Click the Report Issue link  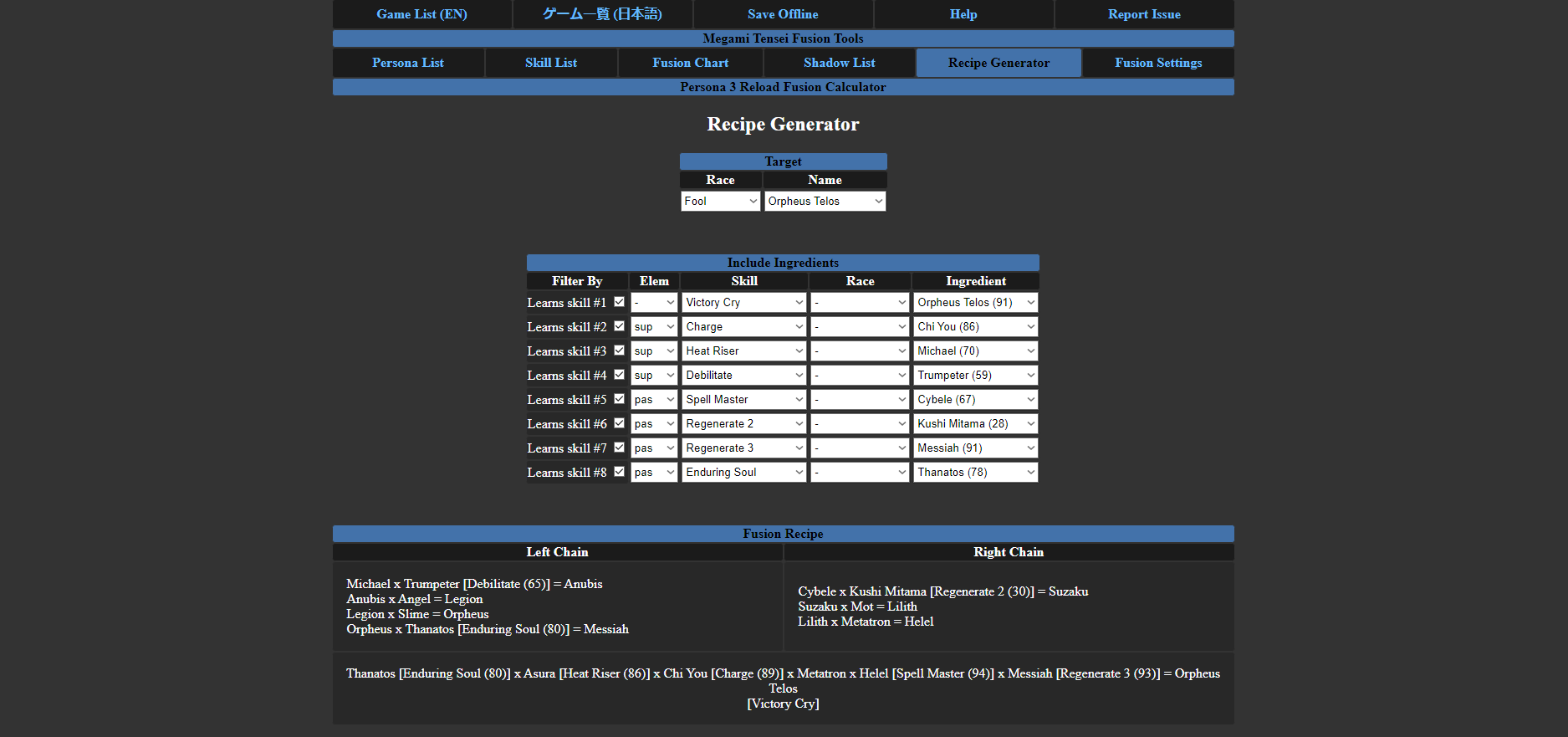point(1144,14)
